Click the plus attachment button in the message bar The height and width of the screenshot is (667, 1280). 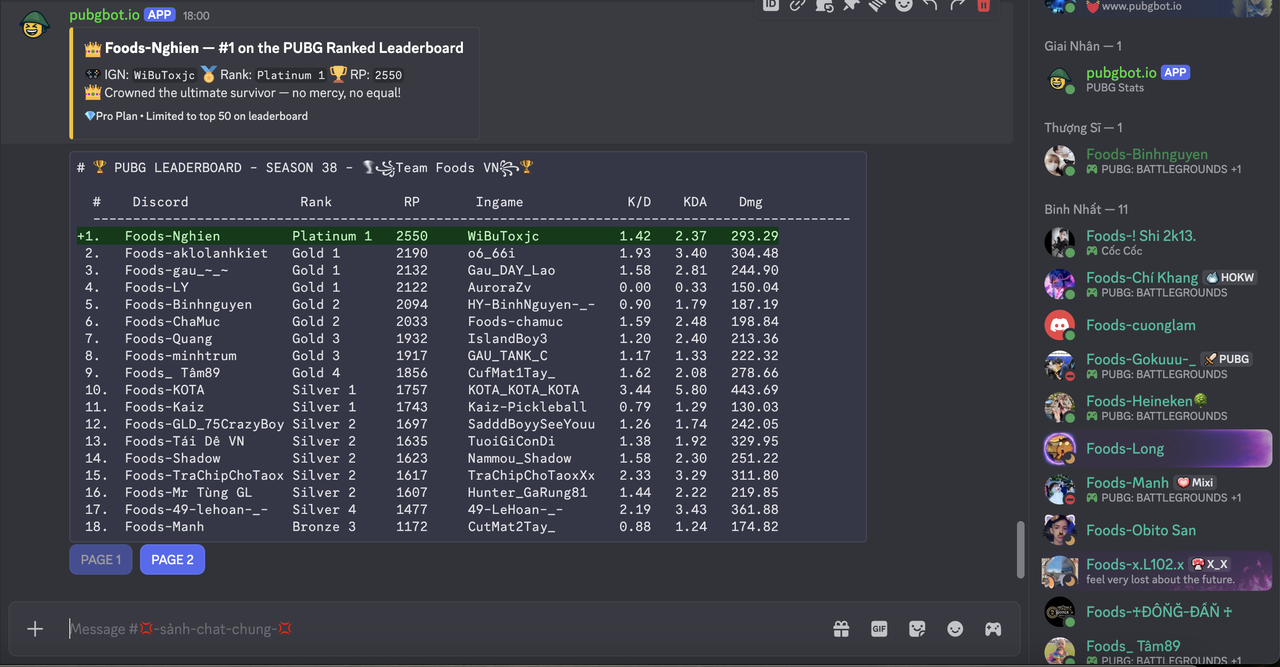[35, 629]
